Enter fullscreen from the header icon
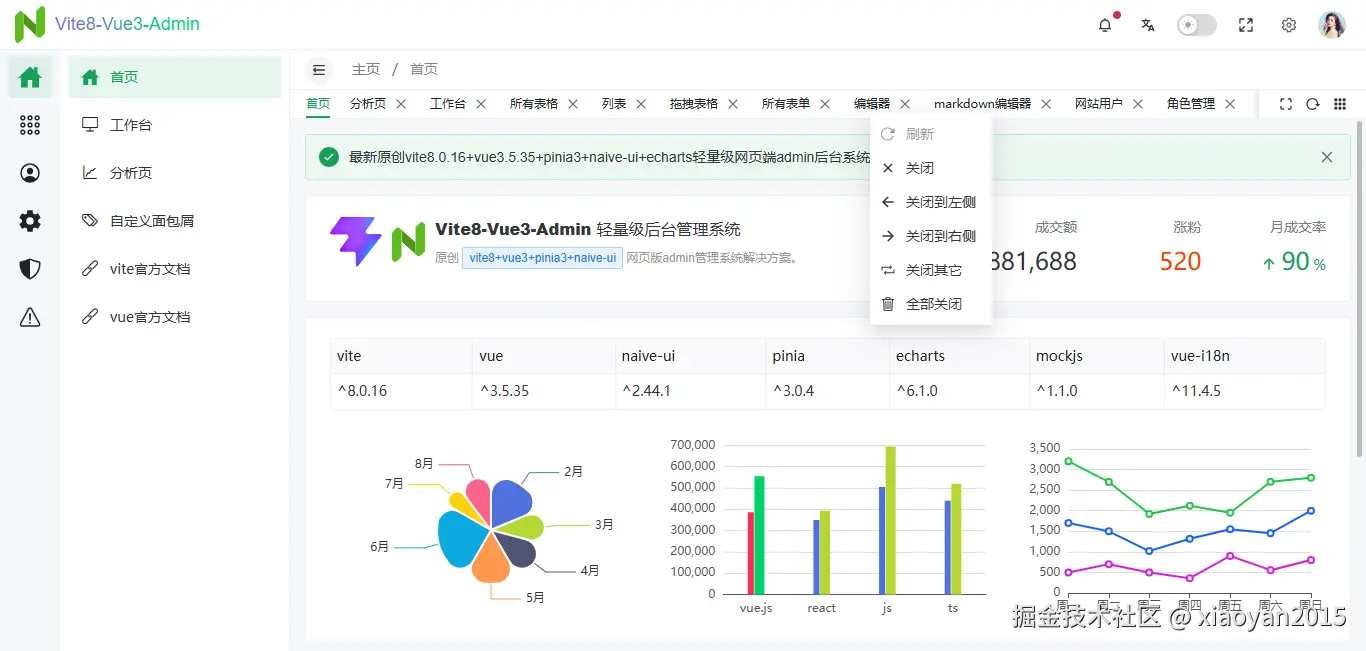The width and height of the screenshot is (1366, 651). click(1246, 25)
